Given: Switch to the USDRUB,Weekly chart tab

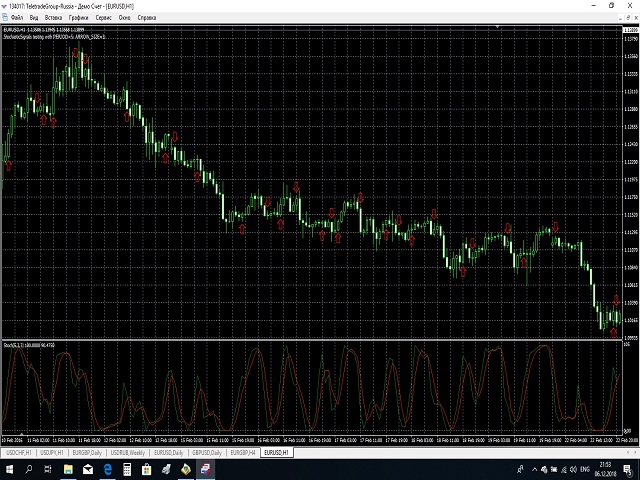Looking at the screenshot, I should 126,452.
